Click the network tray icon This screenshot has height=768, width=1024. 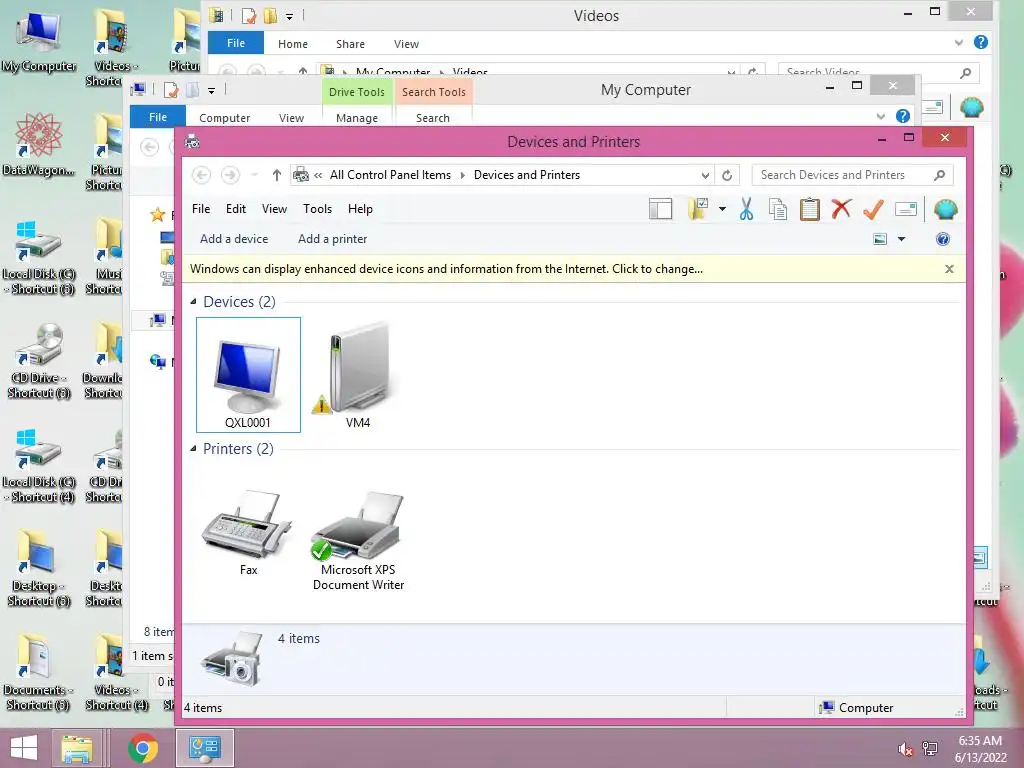(929, 749)
